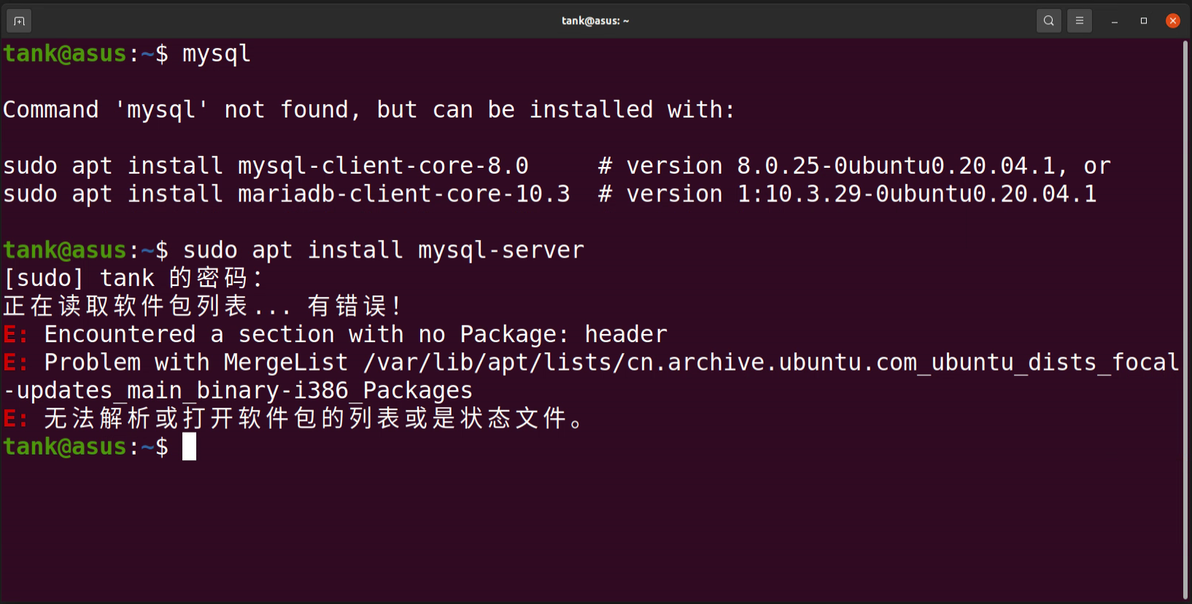This screenshot has width=1192, height=604.
Task: Click the window title tank@asus: ~
Action: pos(595,21)
